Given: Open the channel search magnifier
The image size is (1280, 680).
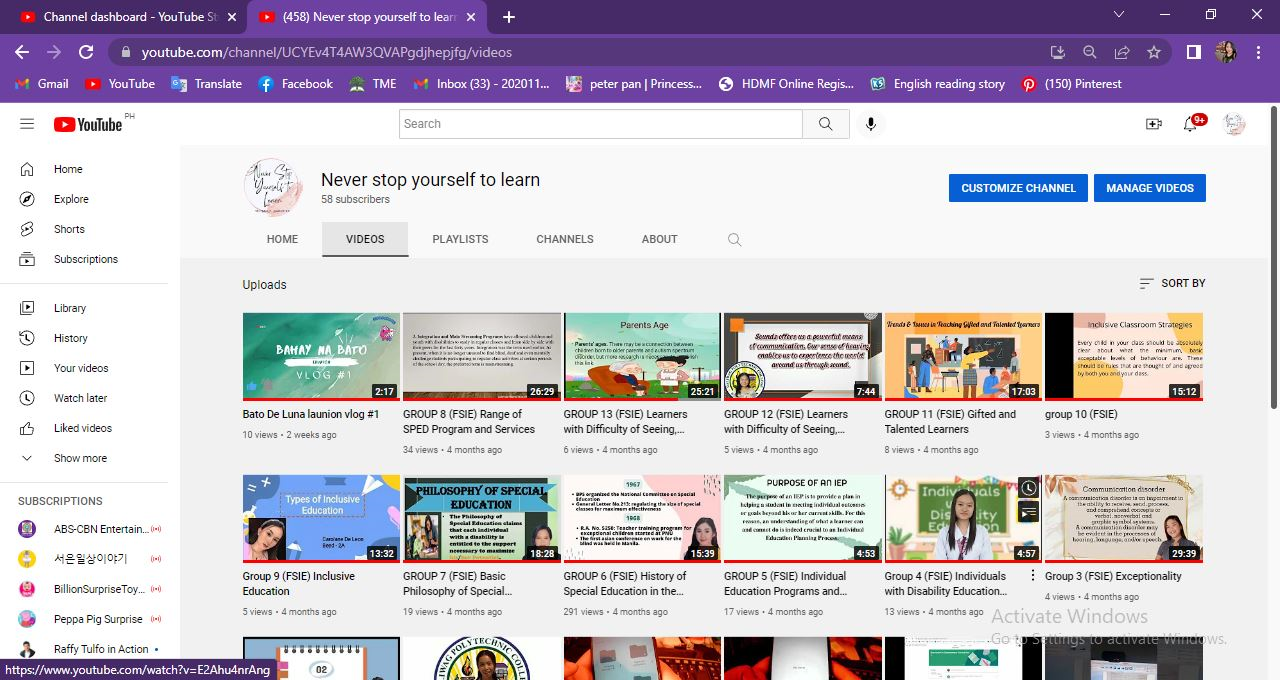Looking at the screenshot, I should pos(734,239).
